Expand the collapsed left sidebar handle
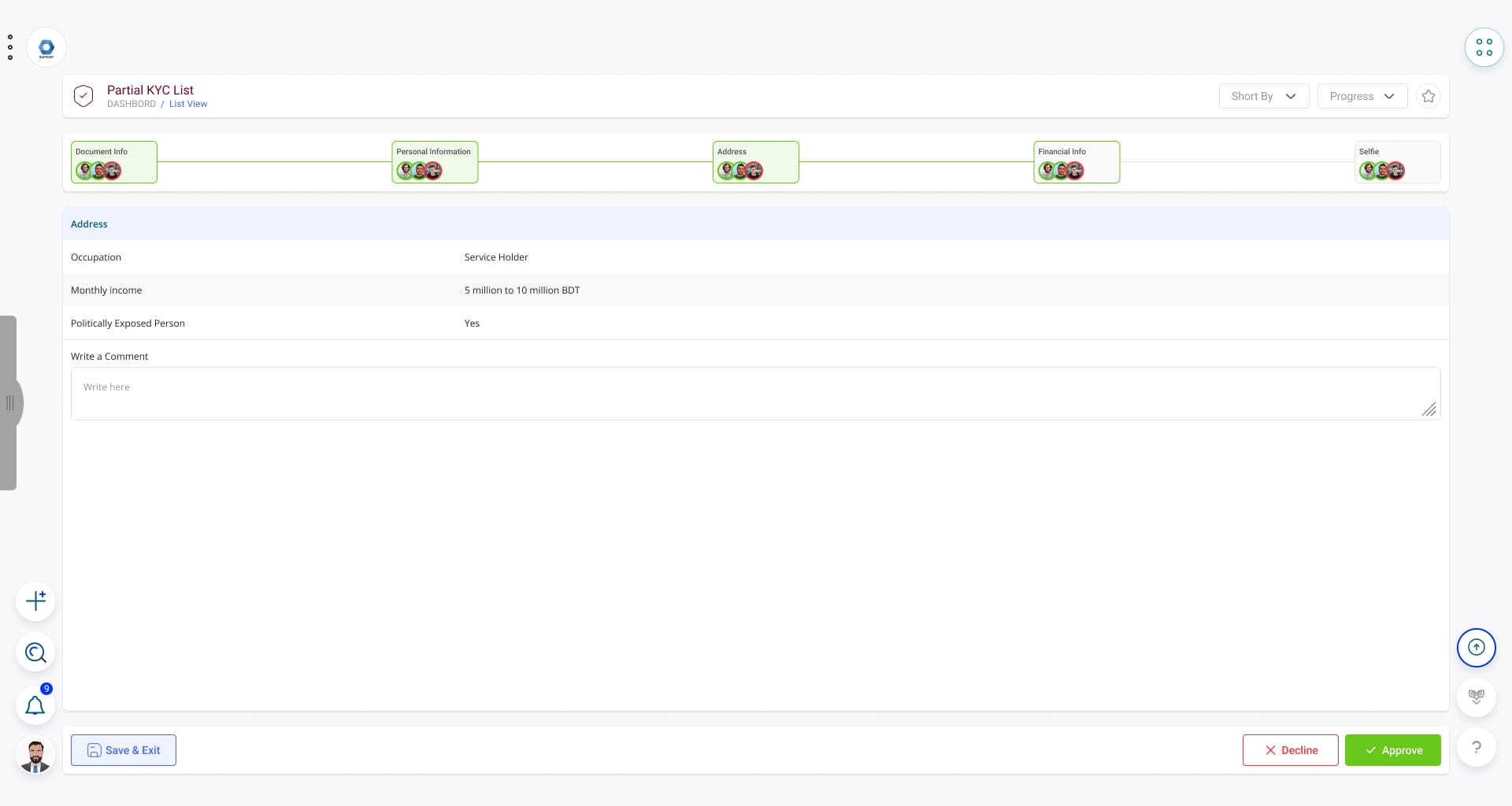 [10, 403]
